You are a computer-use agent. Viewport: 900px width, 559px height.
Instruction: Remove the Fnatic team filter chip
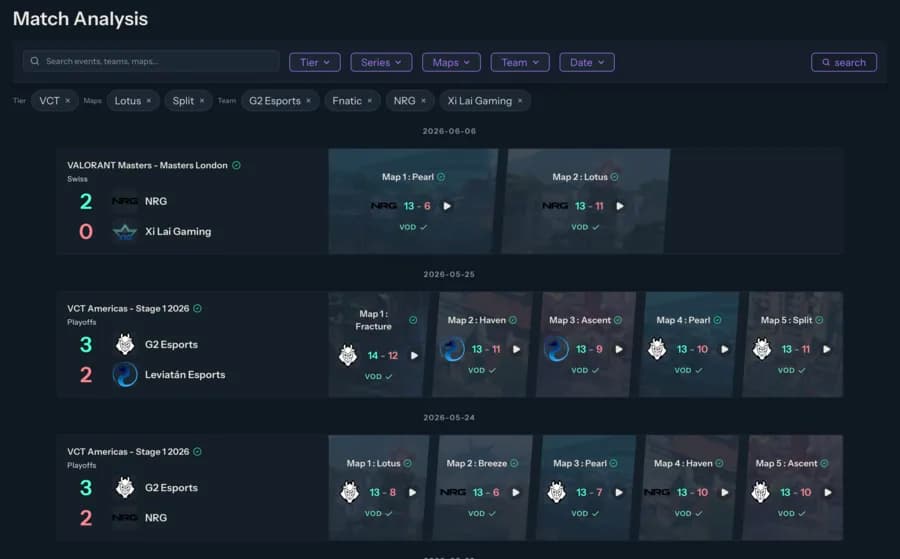[x=370, y=101]
